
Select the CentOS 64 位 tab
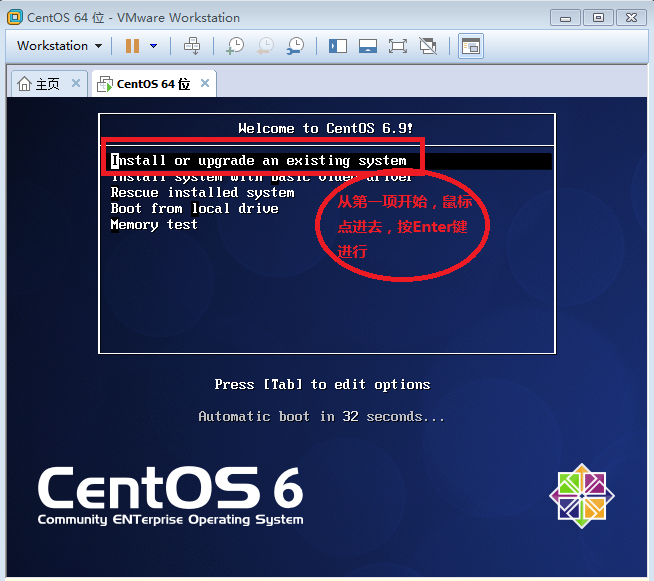tap(153, 84)
